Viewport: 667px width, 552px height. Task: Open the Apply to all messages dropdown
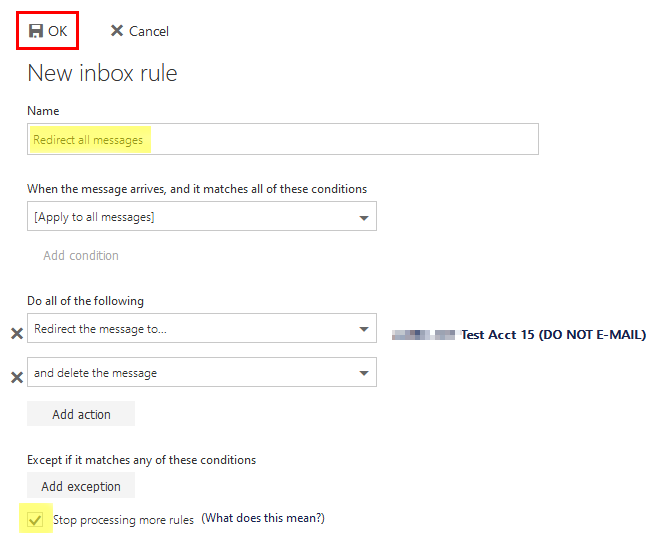pyautogui.click(x=361, y=217)
